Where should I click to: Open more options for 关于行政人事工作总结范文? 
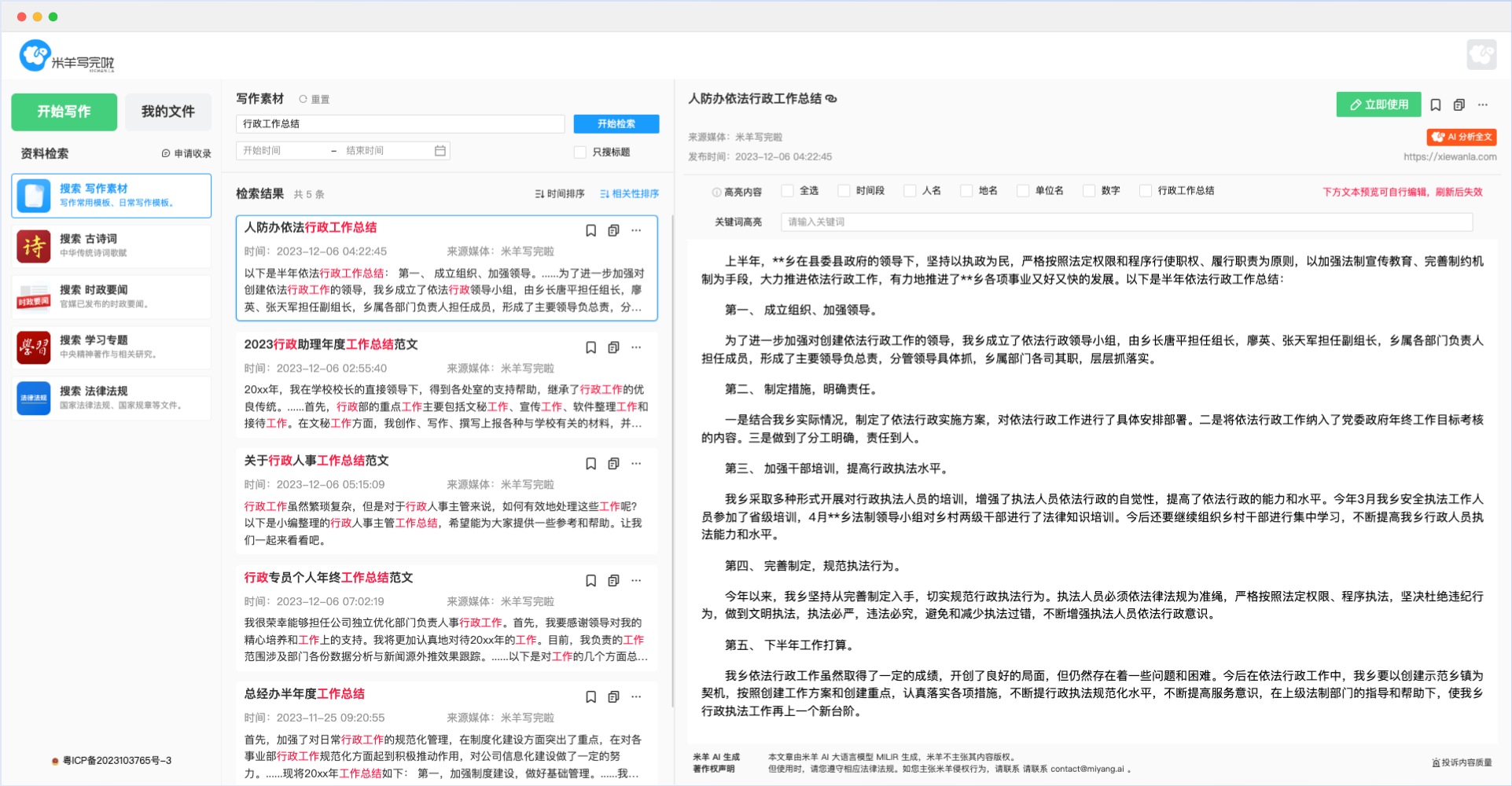point(636,464)
